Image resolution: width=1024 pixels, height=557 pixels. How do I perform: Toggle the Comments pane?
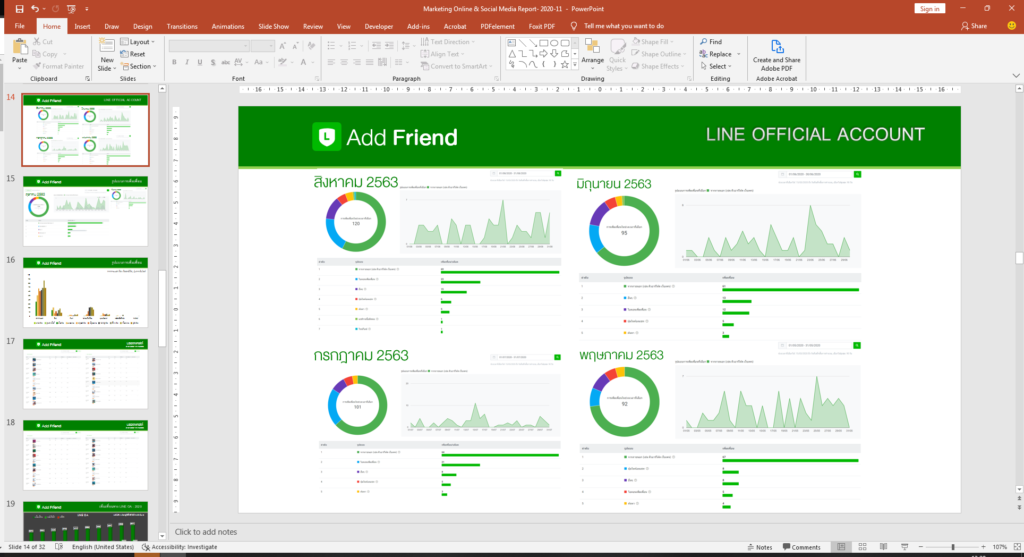pos(801,547)
